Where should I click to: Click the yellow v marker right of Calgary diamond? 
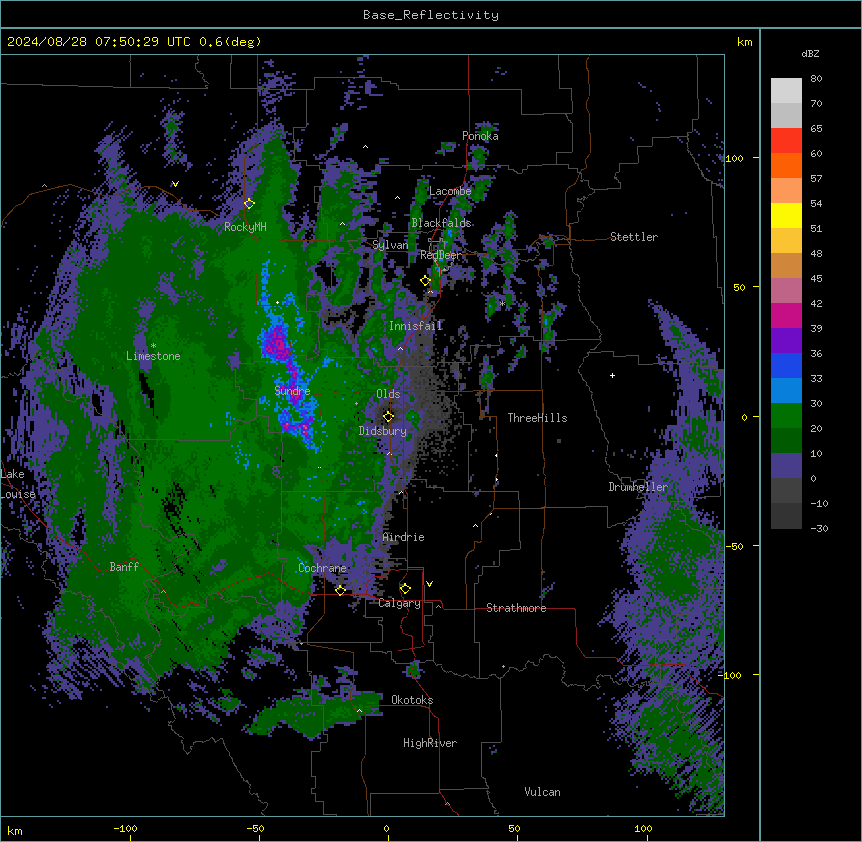pos(429,584)
